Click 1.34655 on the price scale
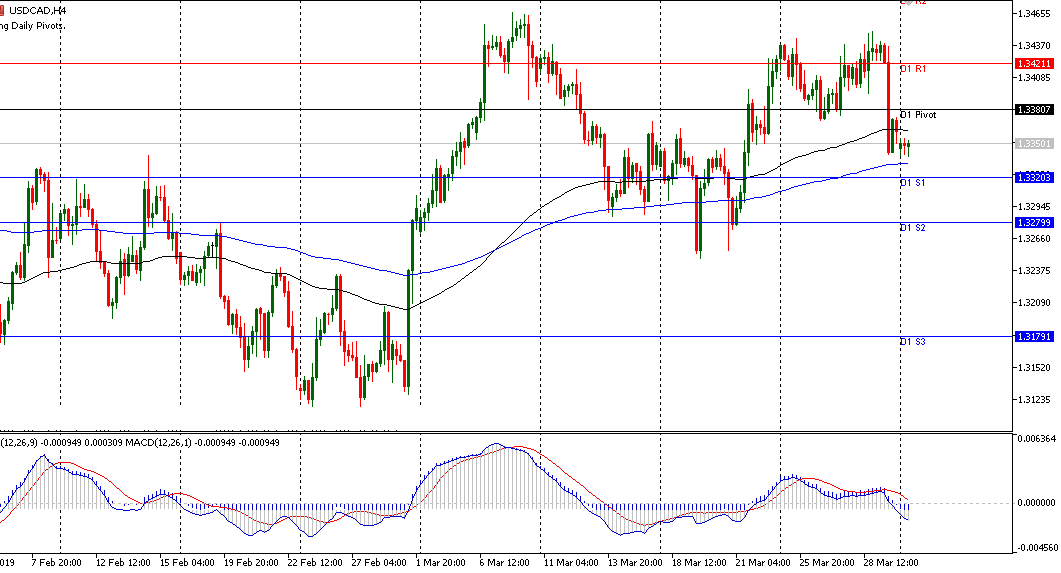Screen dimensions: 1061x573 (1034, 14)
